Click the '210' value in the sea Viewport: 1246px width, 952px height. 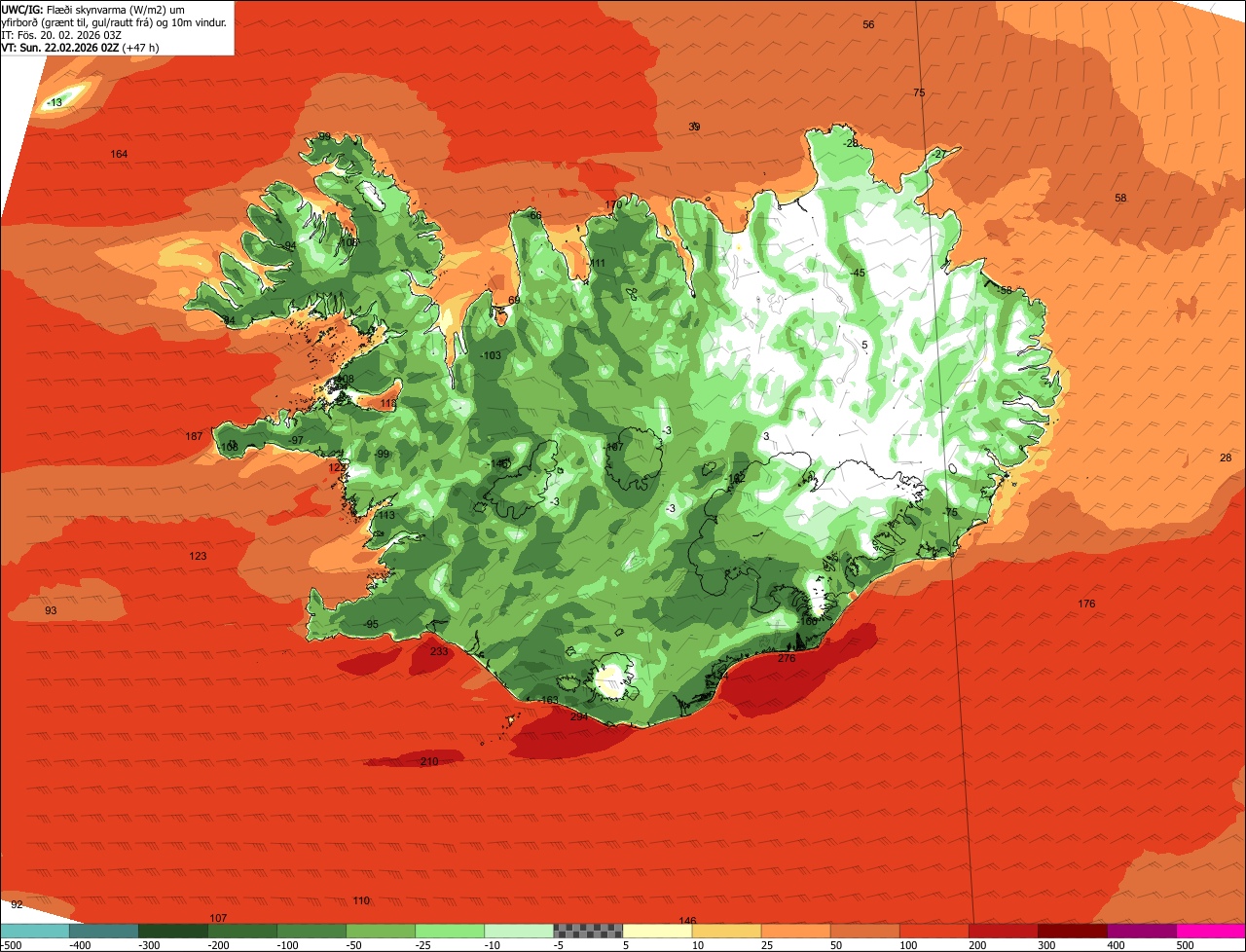(429, 760)
